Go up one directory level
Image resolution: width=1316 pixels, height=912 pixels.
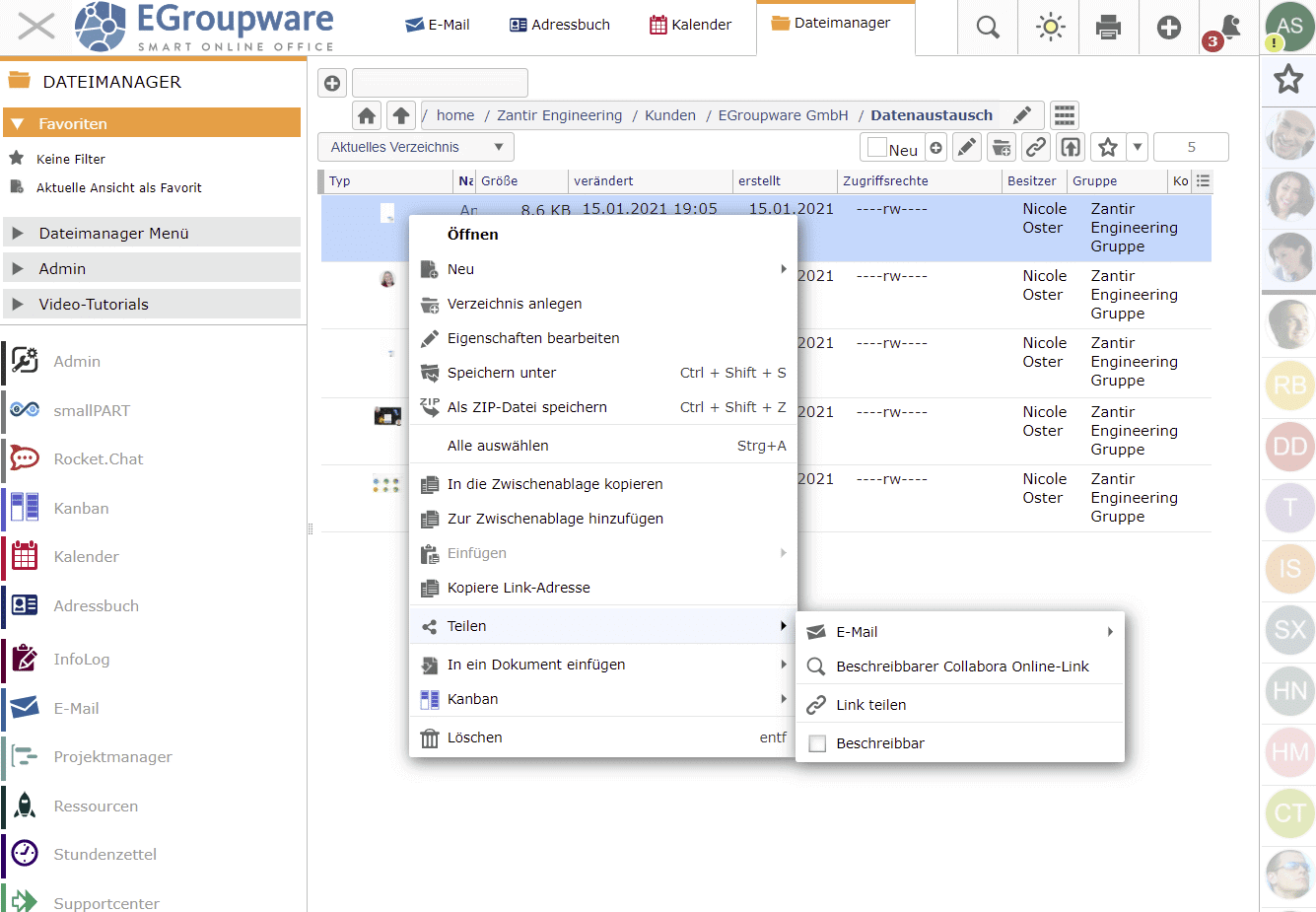[x=400, y=115]
